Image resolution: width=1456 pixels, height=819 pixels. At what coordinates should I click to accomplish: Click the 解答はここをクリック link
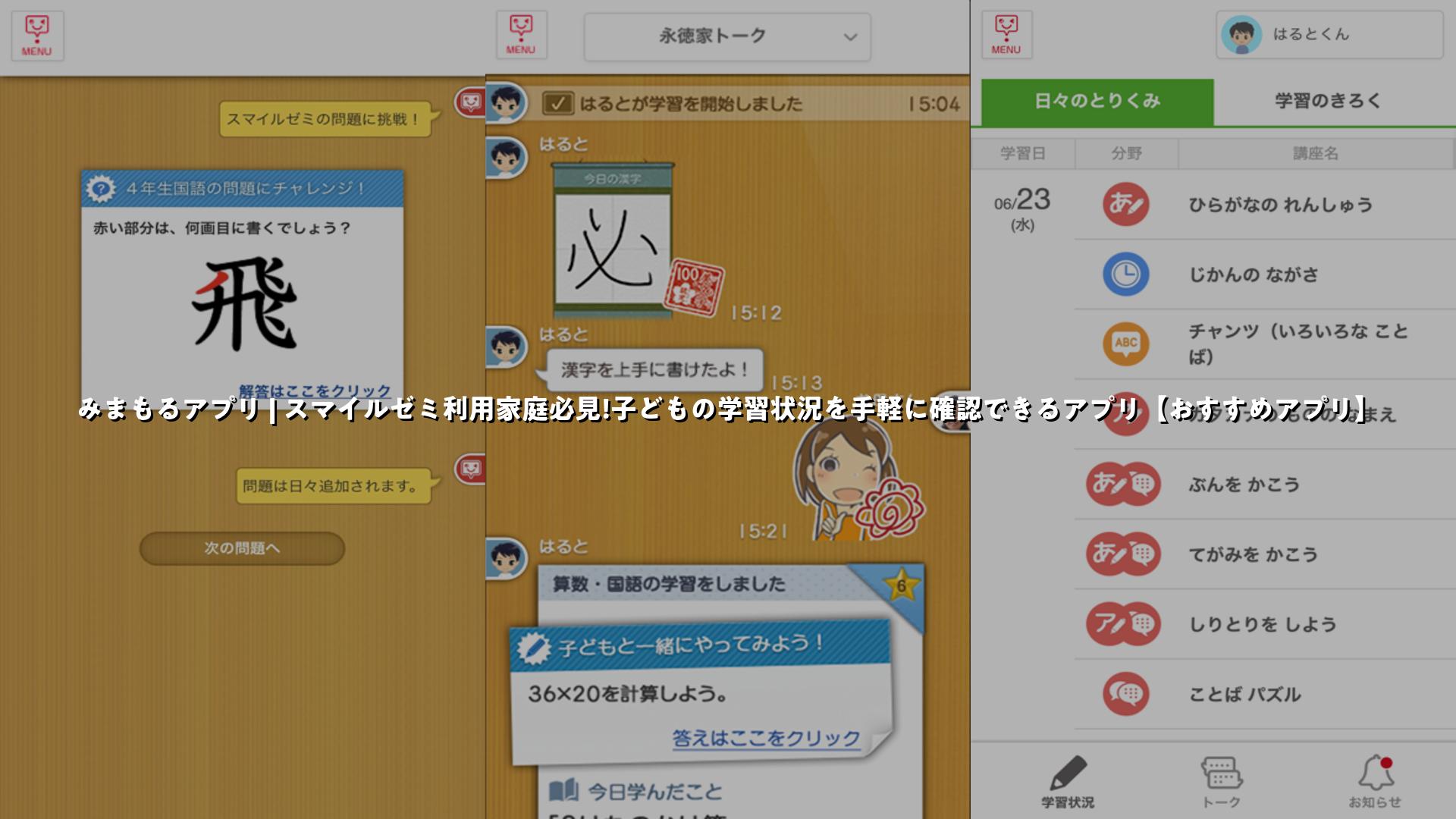pos(315,391)
